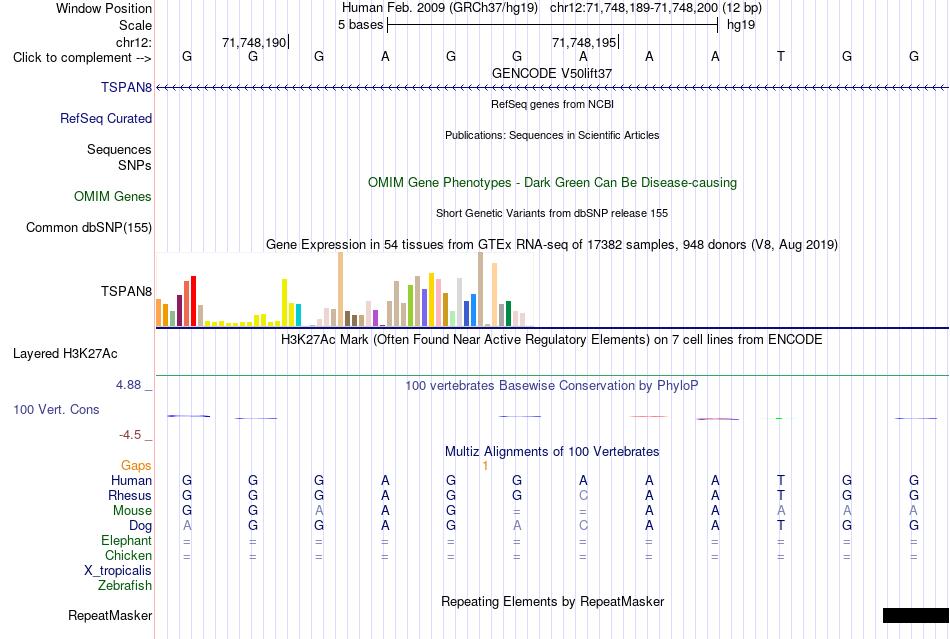Click the bright red GTEx expression bar
This screenshot has height=639, width=950.
point(193,301)
